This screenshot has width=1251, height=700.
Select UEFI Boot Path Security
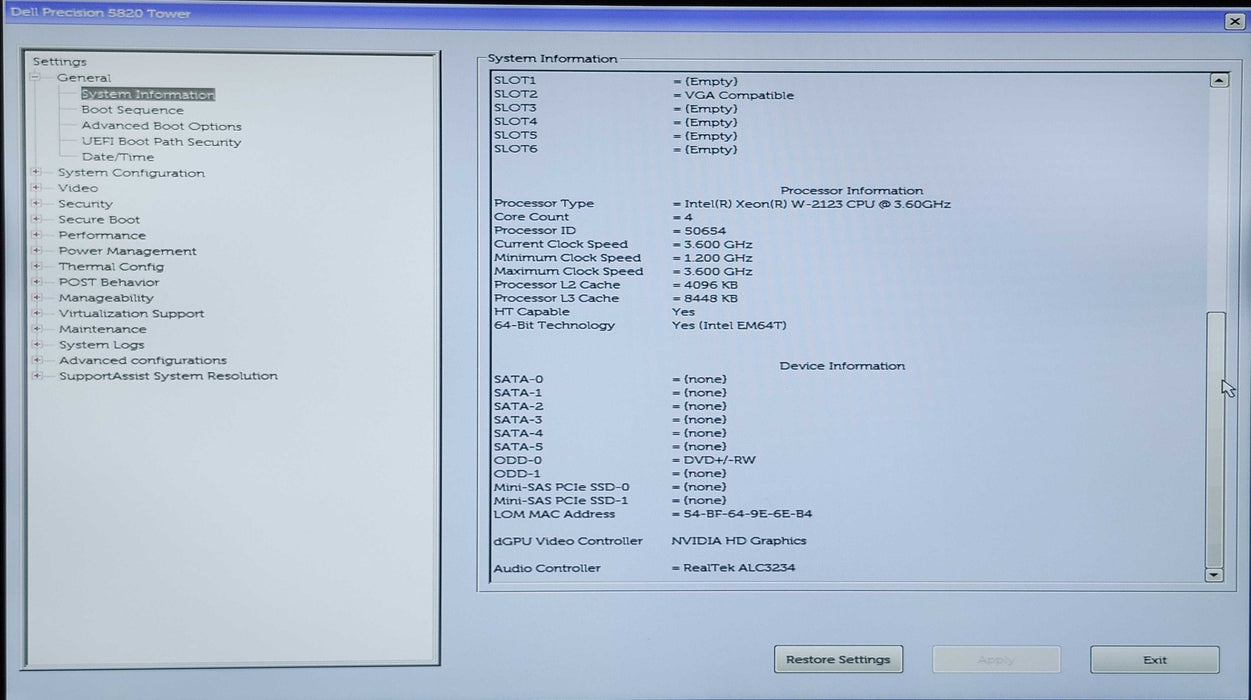pos(161,142)
